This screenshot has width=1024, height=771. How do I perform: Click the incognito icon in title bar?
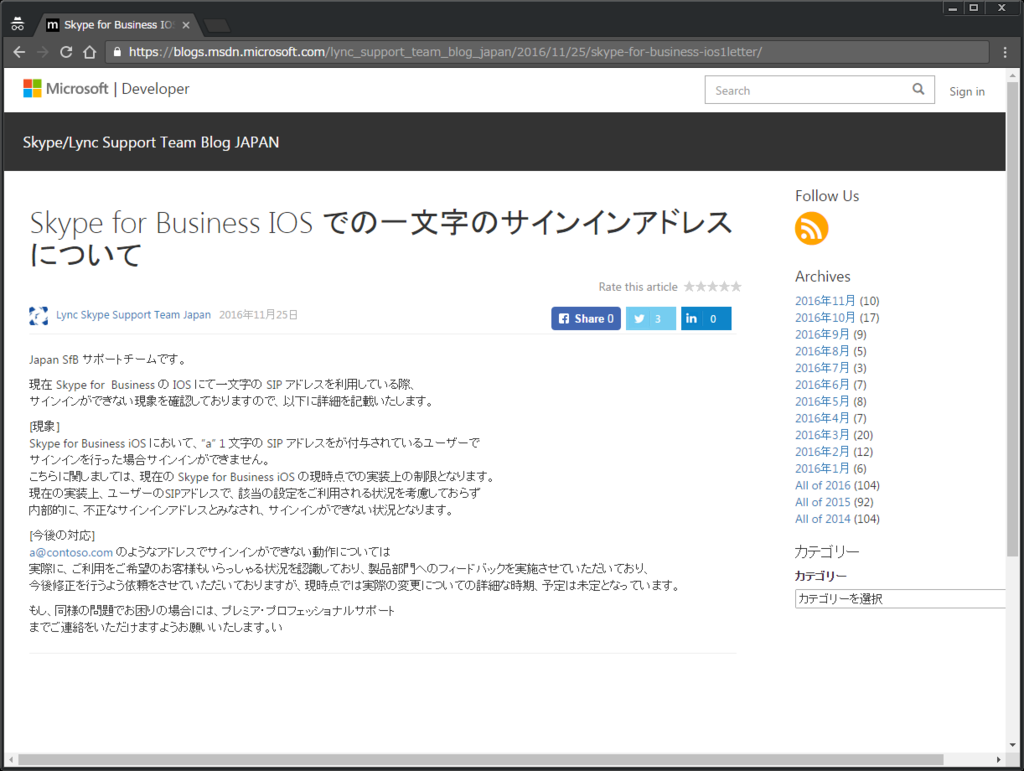18,24
